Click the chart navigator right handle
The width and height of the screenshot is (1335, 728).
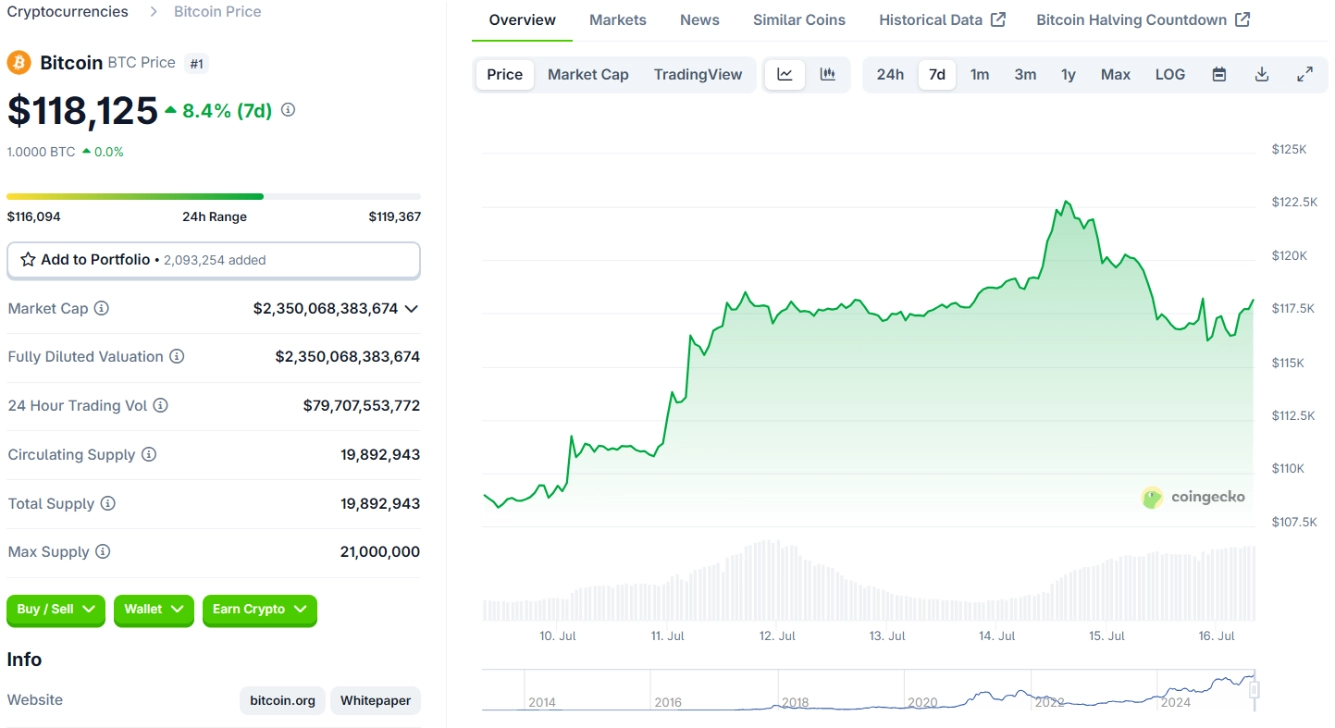(1254, 689)
